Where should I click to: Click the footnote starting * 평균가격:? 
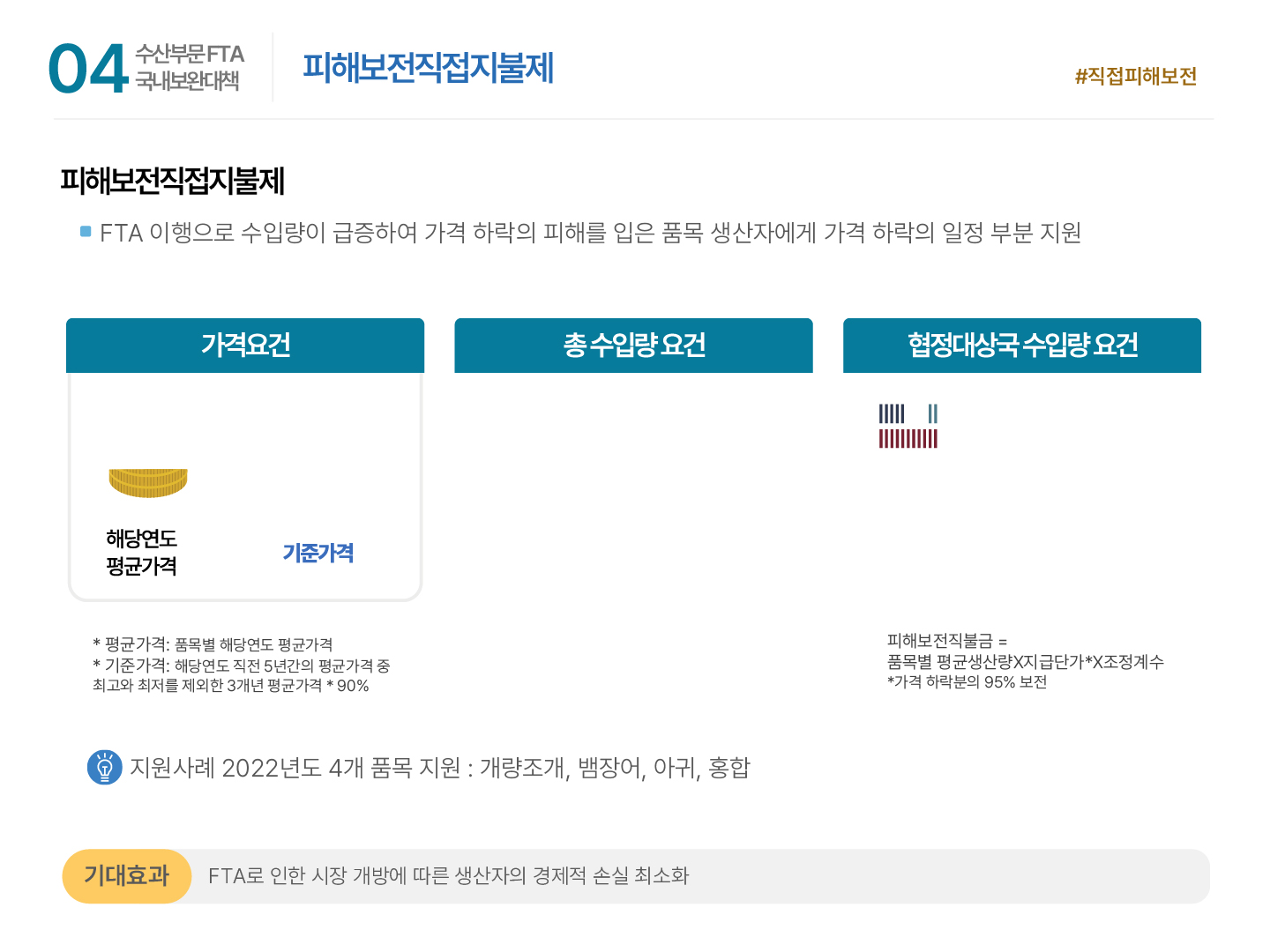[213, 644]
